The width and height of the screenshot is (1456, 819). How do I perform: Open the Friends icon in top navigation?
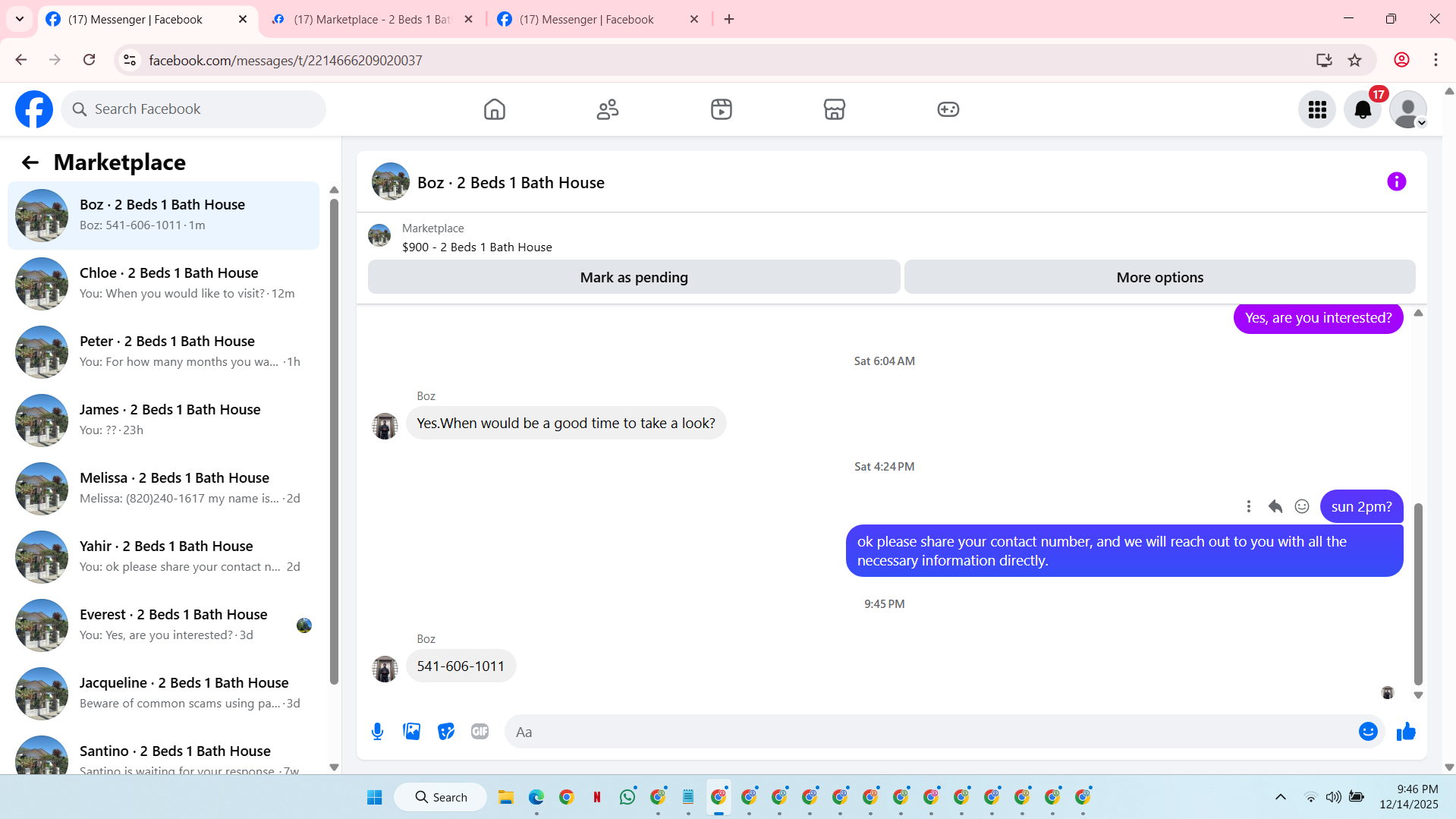tap(608, 109)
